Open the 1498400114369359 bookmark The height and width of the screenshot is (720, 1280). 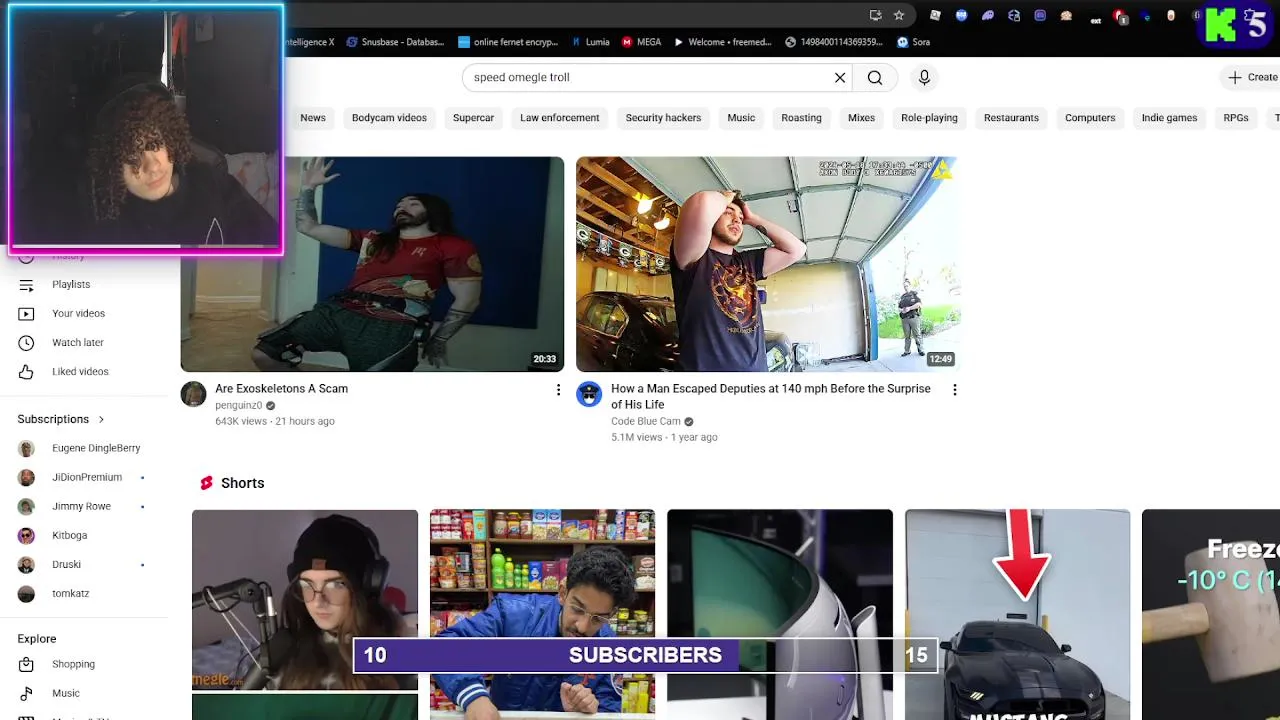(834, 42)
